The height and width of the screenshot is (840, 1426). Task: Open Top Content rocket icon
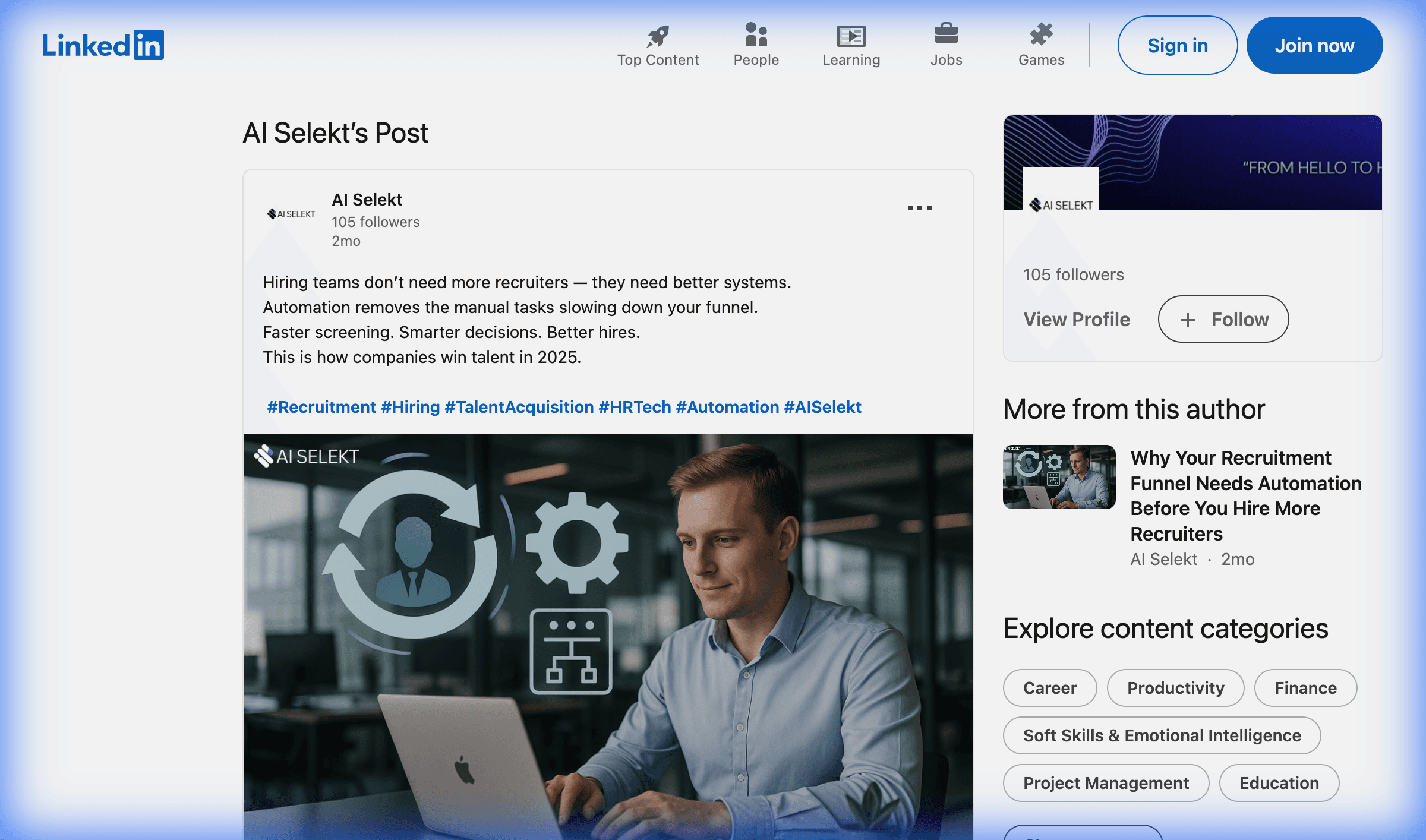click(x=658, y=36)
